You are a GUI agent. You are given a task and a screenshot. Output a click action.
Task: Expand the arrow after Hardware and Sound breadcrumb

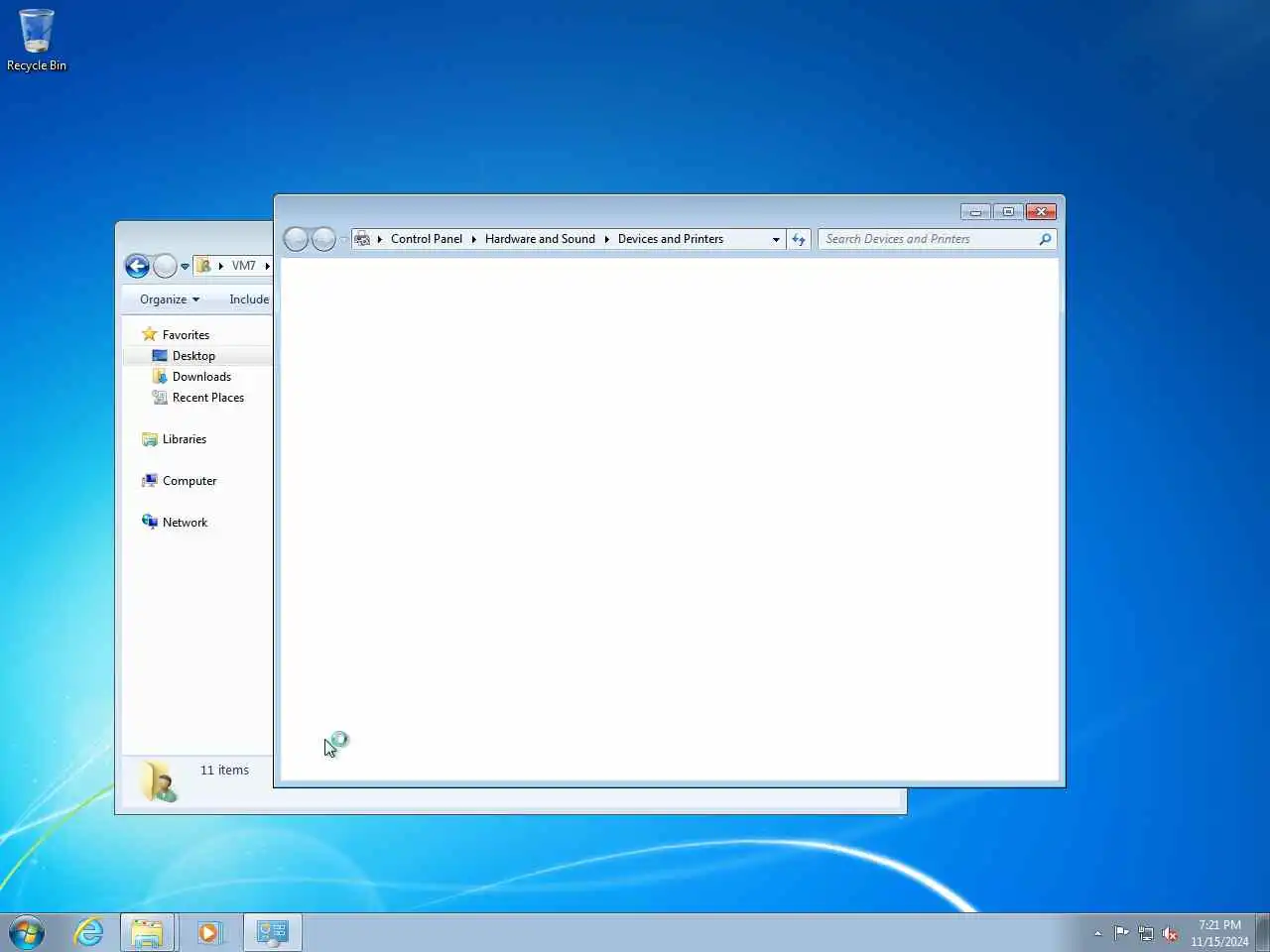coord(606,239)
